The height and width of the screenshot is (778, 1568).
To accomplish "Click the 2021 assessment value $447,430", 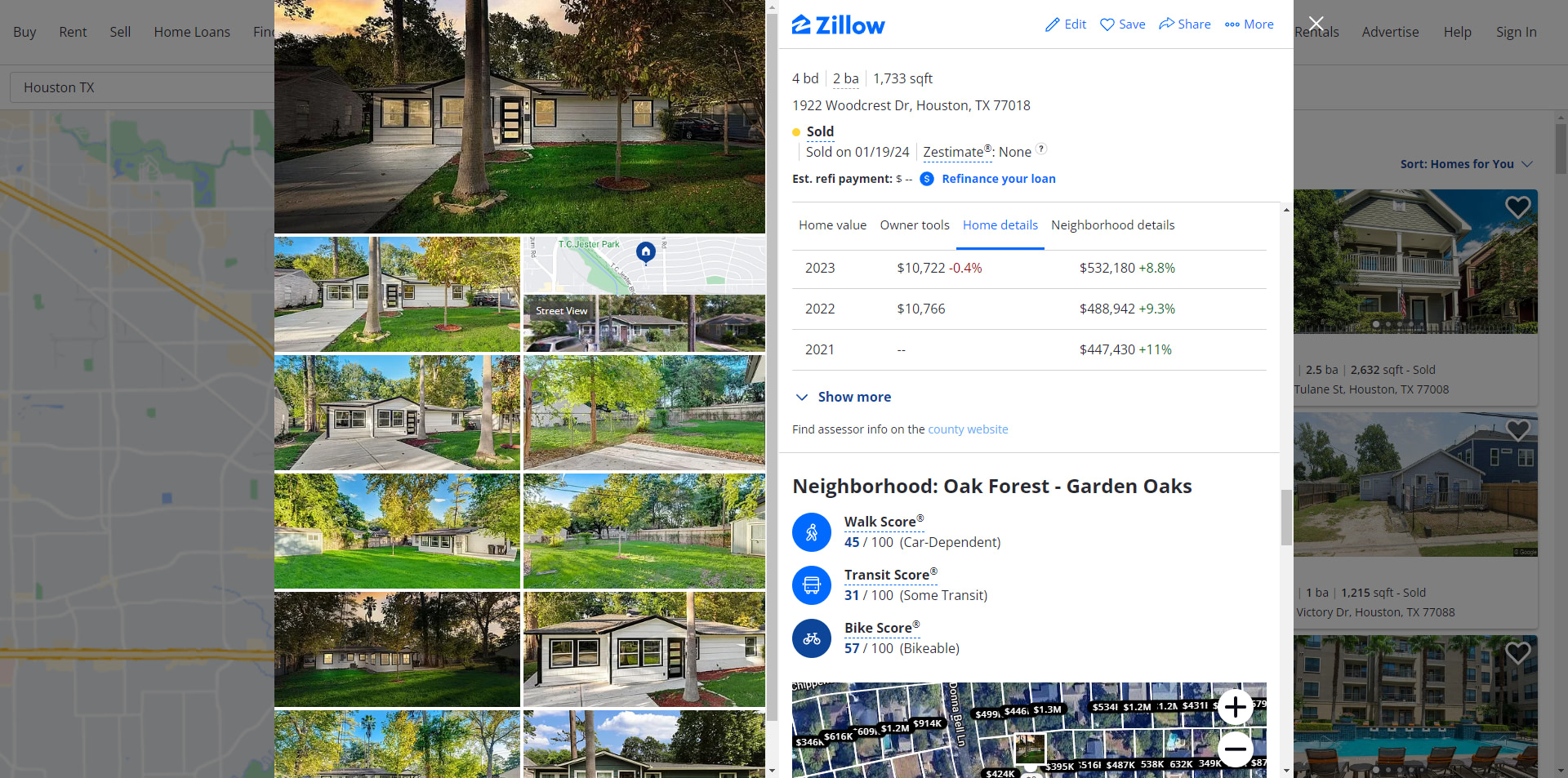I will [1107, 349].
